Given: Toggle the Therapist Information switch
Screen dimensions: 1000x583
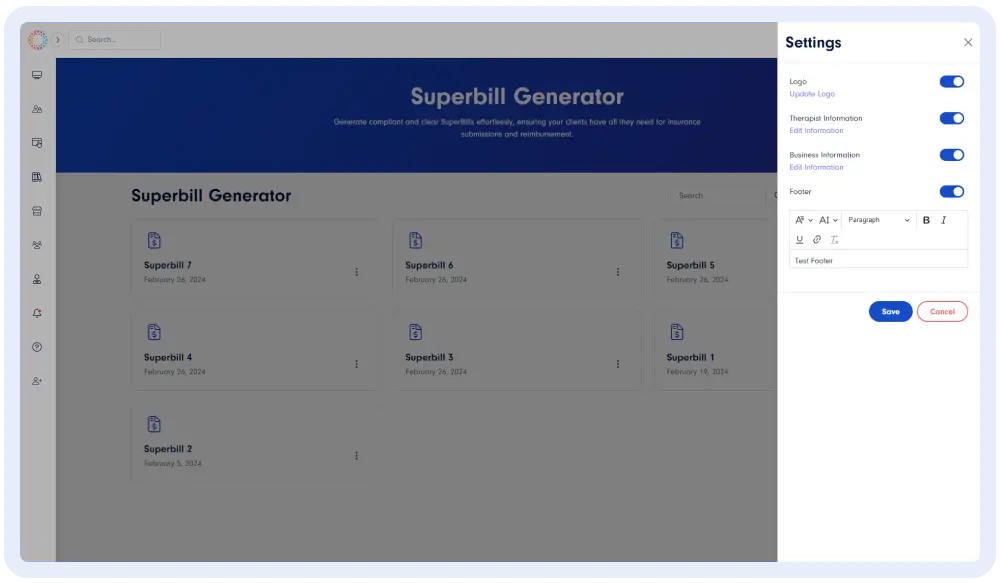Looking at the screenshot, I should 952,118.
